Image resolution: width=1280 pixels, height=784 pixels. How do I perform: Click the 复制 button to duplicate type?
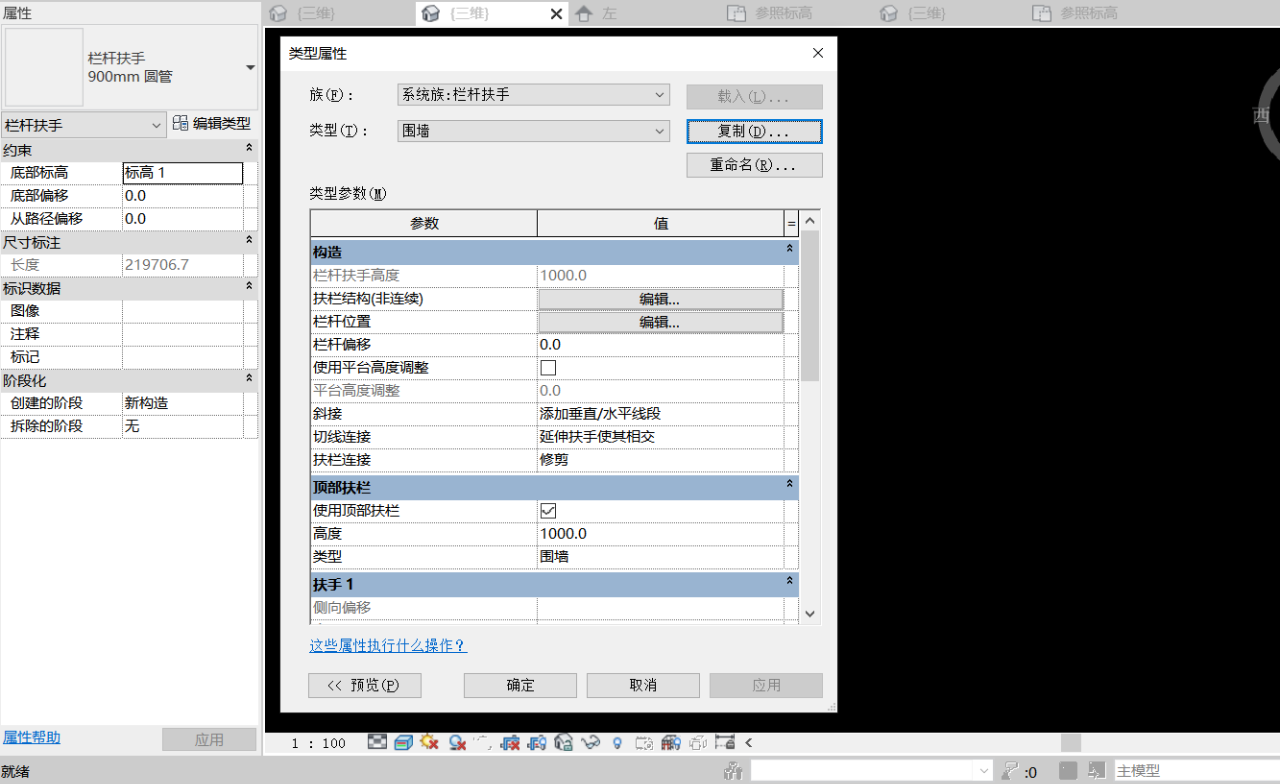753,131
